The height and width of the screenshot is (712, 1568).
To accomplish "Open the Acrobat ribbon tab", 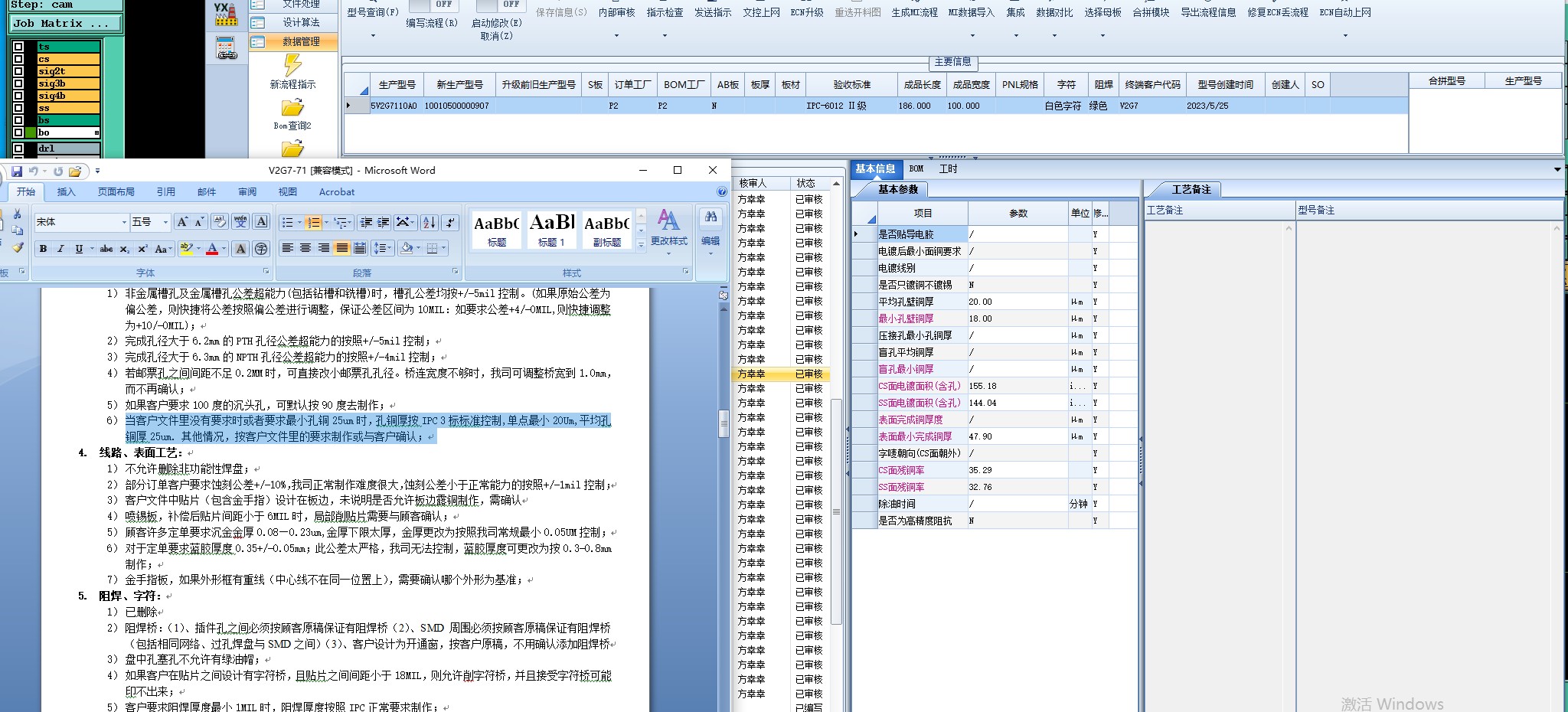I will click(x=337, y=192).
